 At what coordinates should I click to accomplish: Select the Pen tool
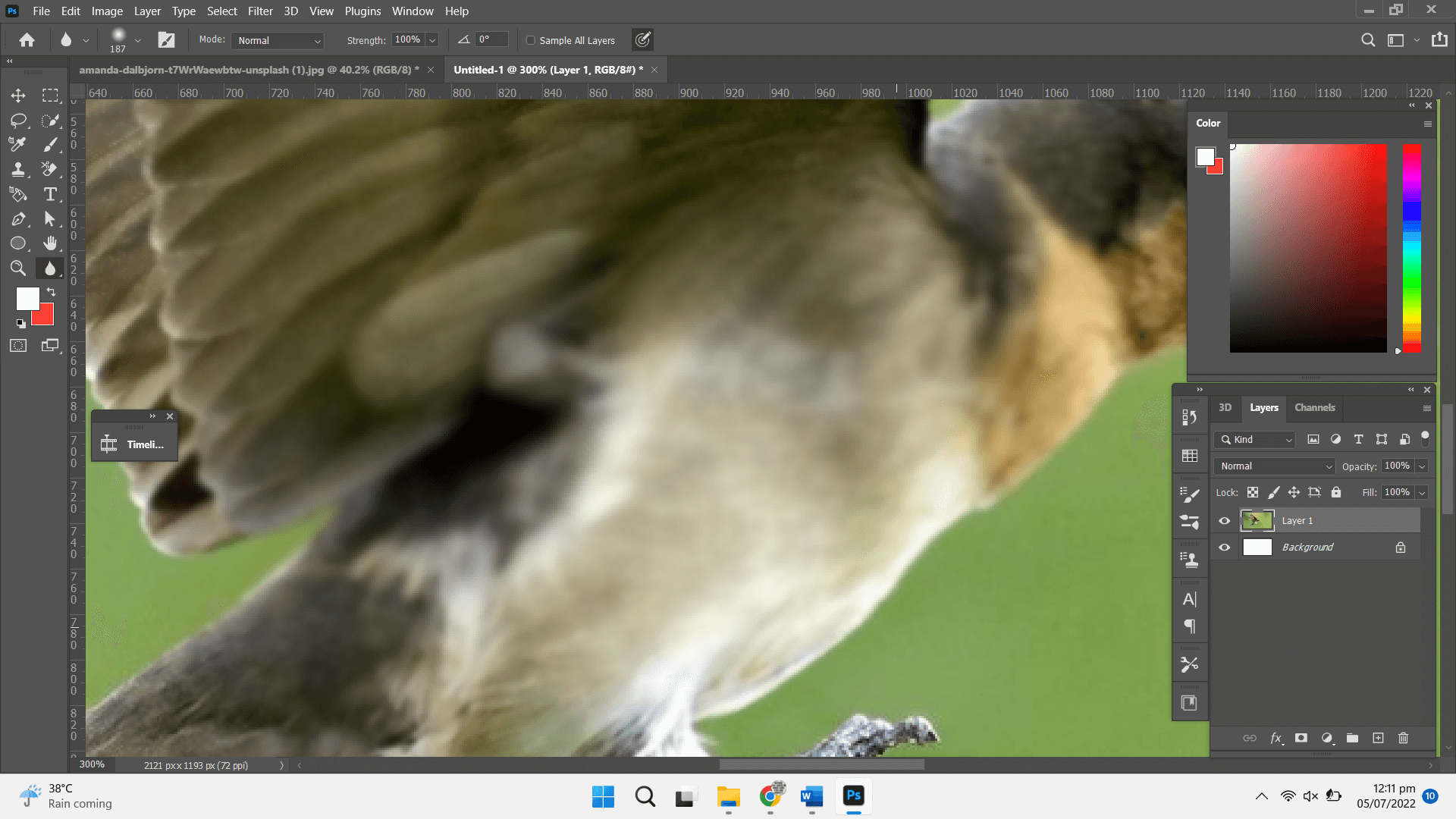click(18, 219)
